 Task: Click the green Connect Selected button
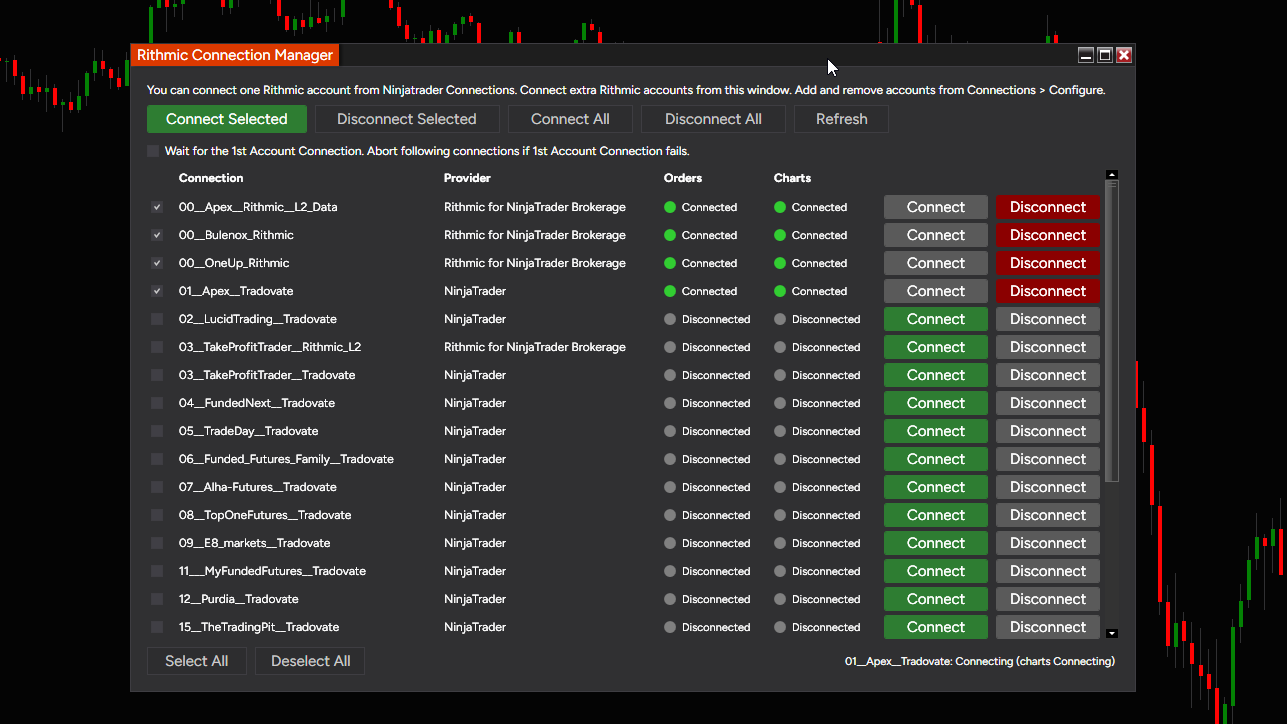[227, 119]
